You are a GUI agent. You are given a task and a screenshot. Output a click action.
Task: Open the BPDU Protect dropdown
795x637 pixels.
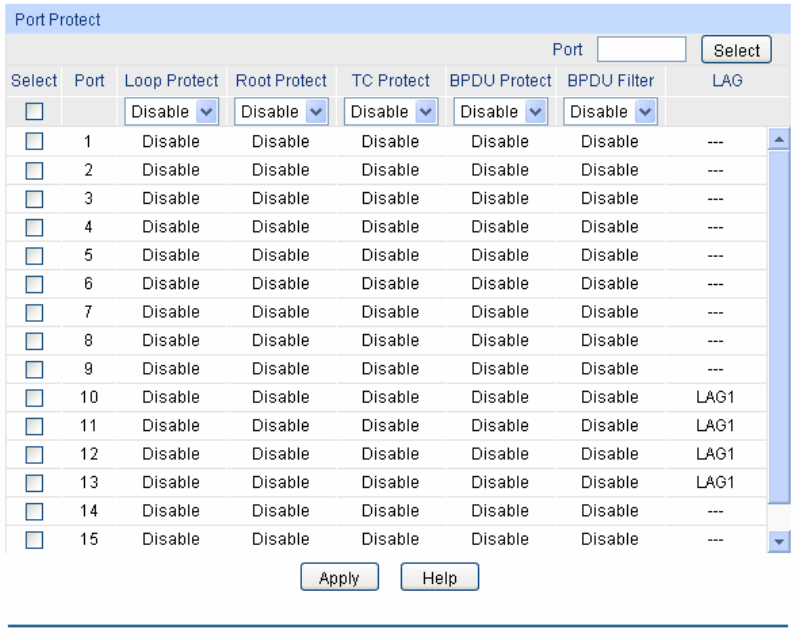500,112
